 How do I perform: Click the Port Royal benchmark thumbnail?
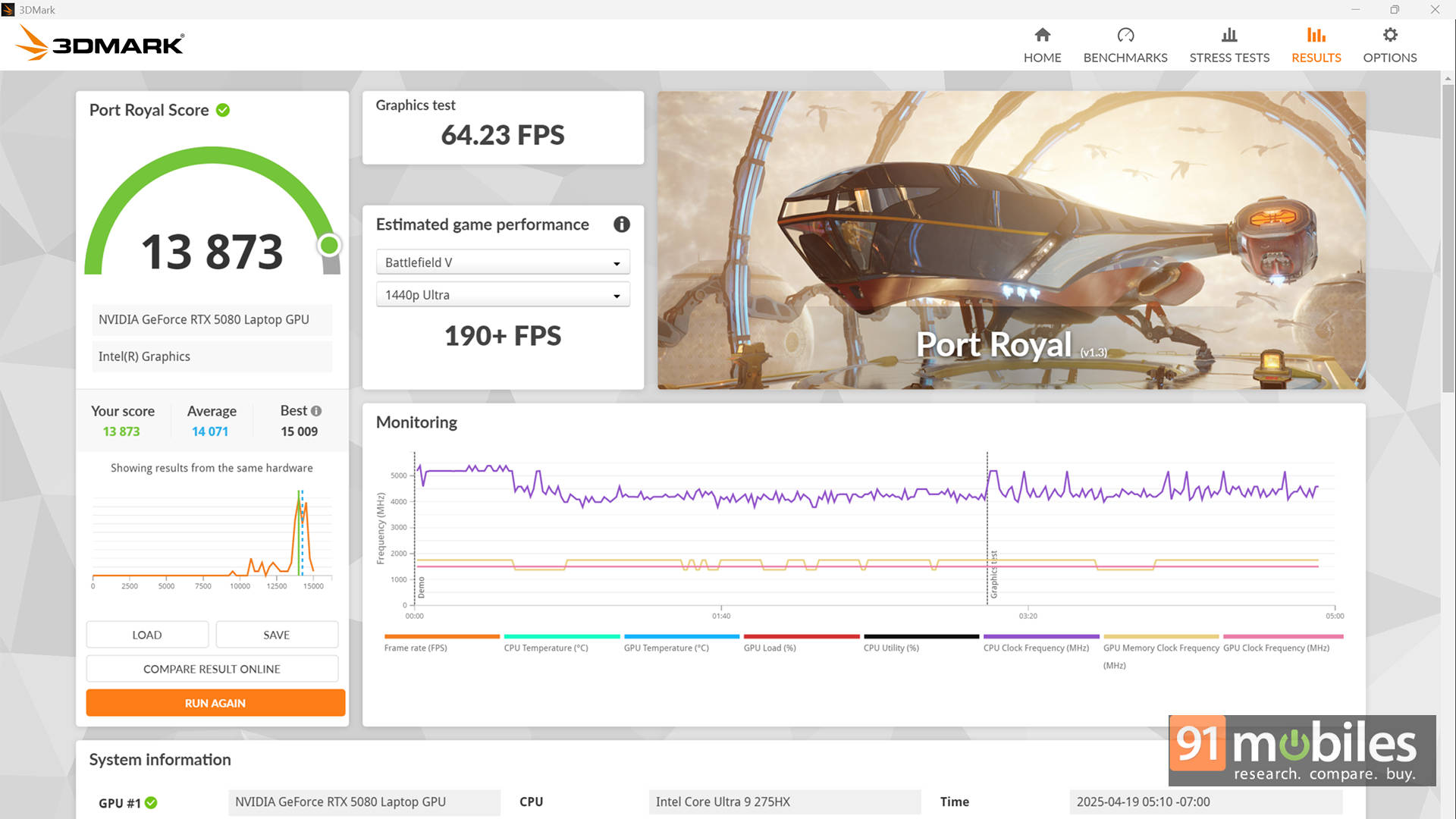[x=1011, y=240]
